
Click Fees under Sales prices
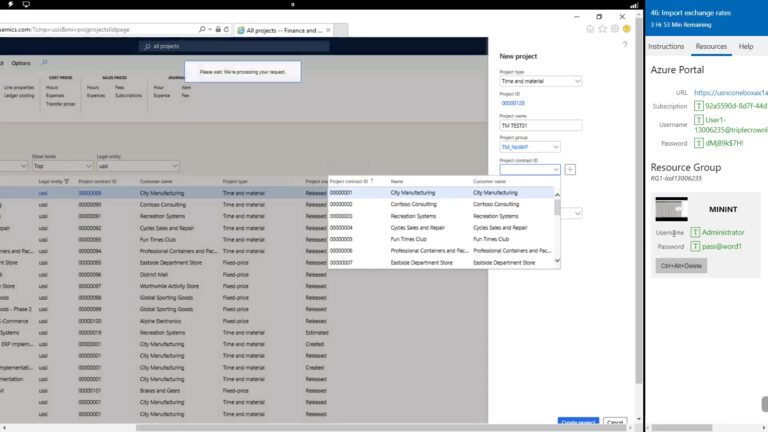coord(120,88)
